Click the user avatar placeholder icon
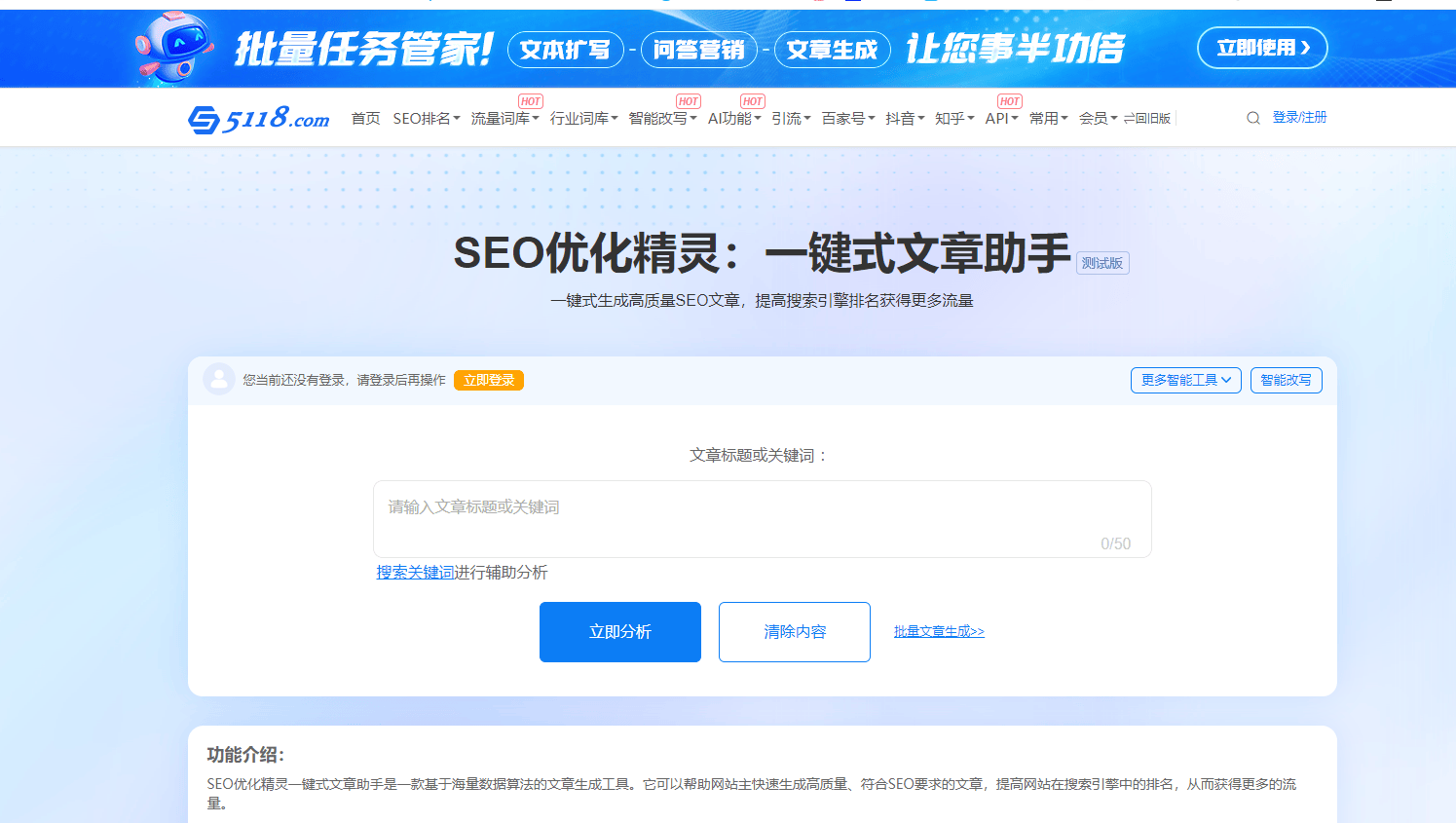The image size is (1456, 823). pos(218,380)
